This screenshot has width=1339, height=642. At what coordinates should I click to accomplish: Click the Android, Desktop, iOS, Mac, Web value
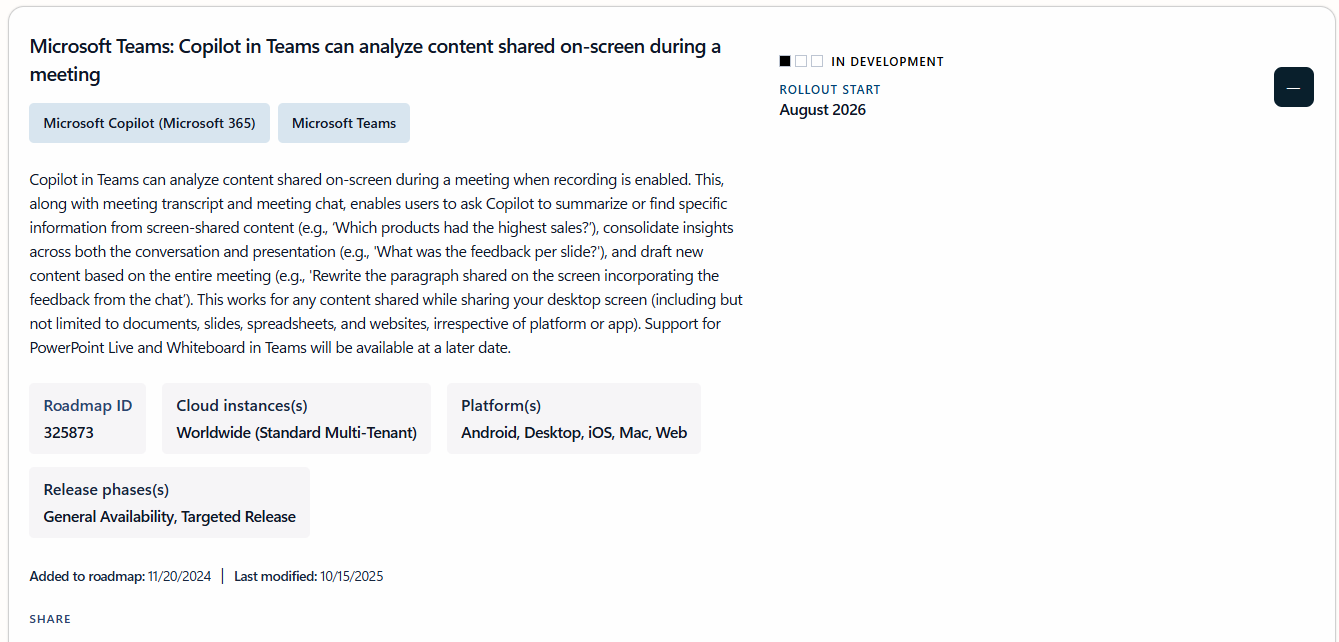(x=574, y=433)
